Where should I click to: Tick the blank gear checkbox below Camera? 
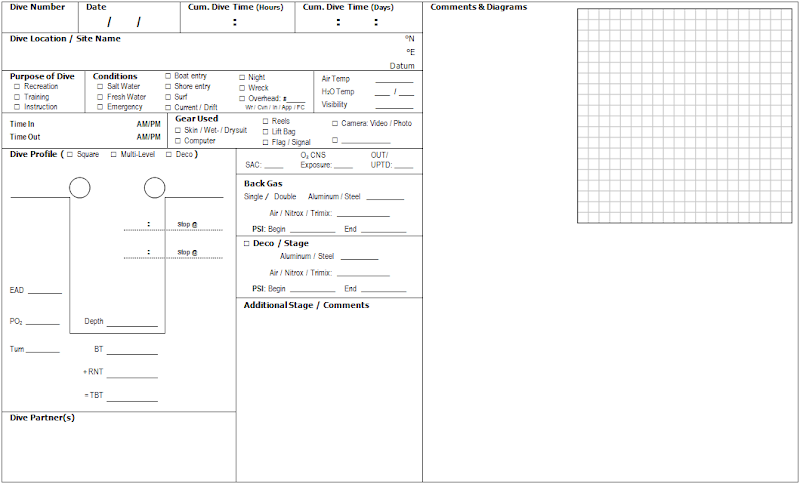[335, 140]
